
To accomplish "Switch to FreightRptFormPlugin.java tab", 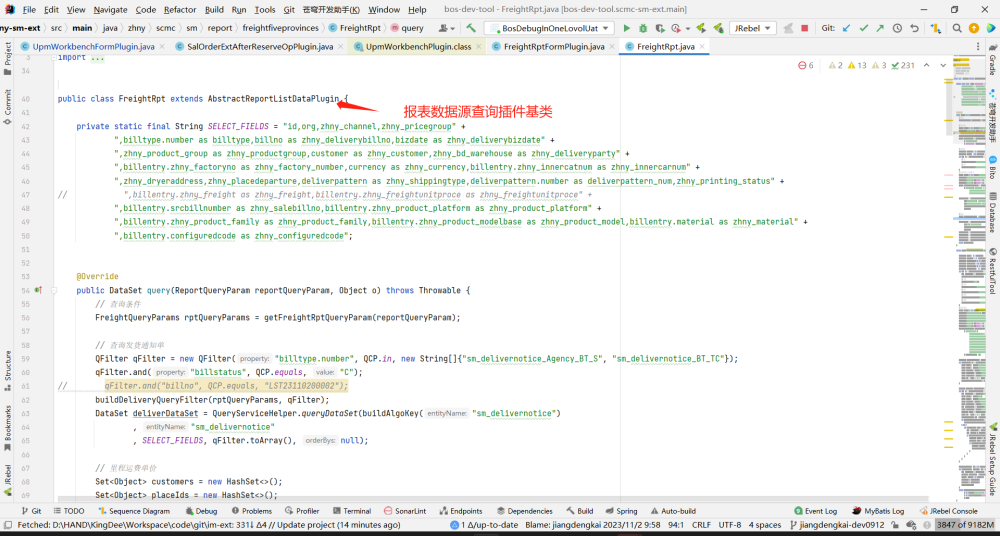I will 554,47.
